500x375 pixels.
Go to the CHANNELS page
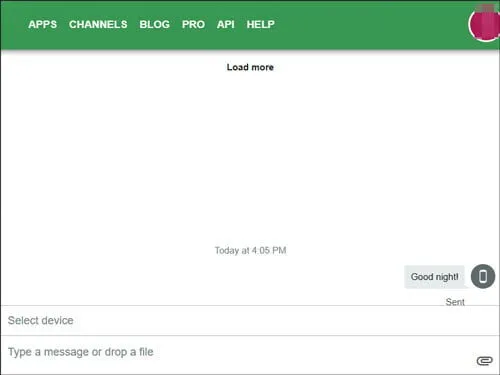click(x=98, y=24)
